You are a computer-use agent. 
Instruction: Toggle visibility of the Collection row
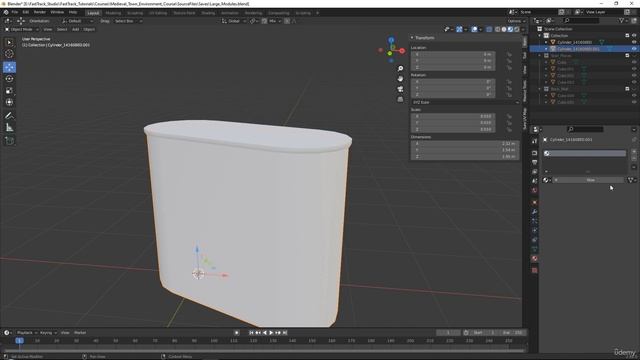tap(634, 36)
